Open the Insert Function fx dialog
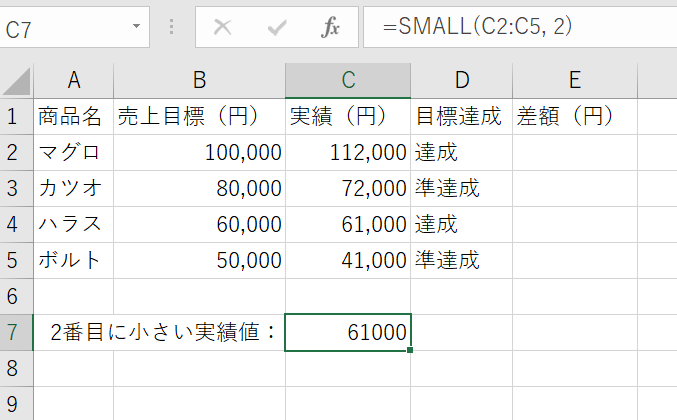Image resolution: width=677 pixels, height=420 pixels. click(331, 28)
